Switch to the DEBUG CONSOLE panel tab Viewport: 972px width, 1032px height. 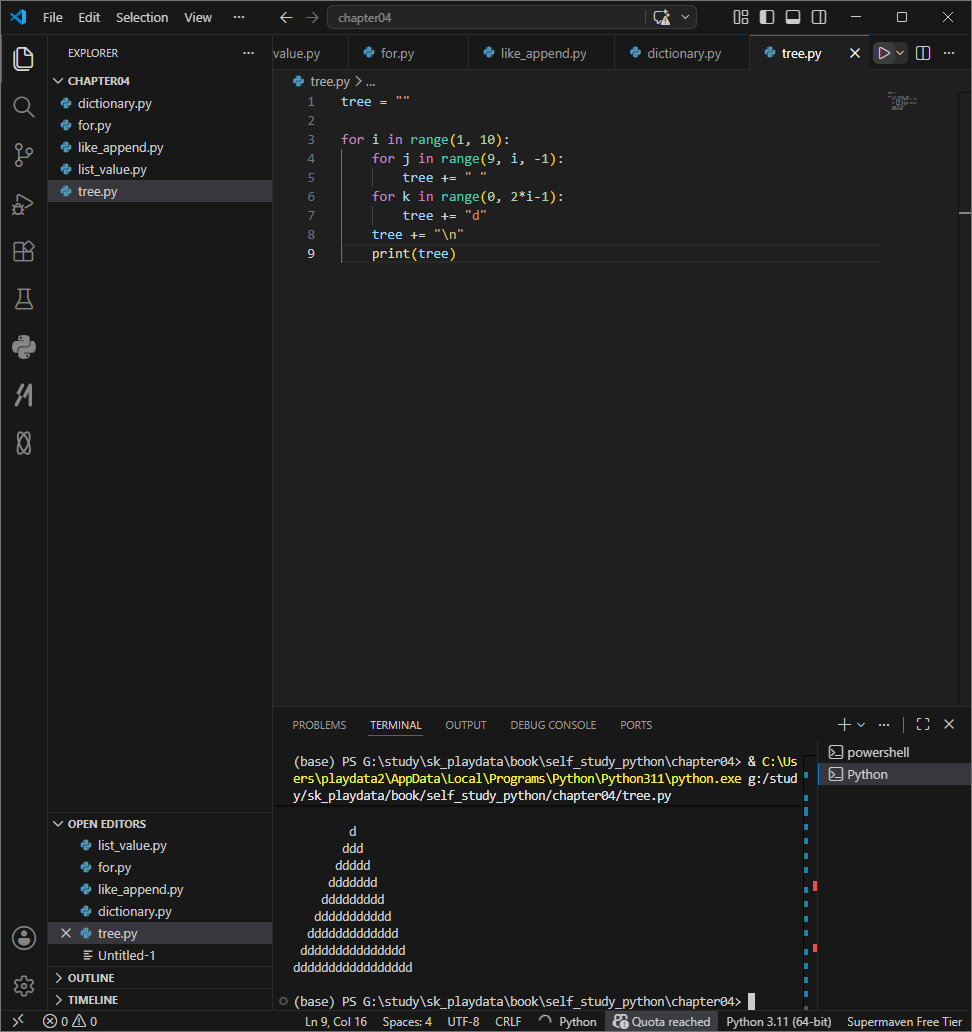pos(553,725)
